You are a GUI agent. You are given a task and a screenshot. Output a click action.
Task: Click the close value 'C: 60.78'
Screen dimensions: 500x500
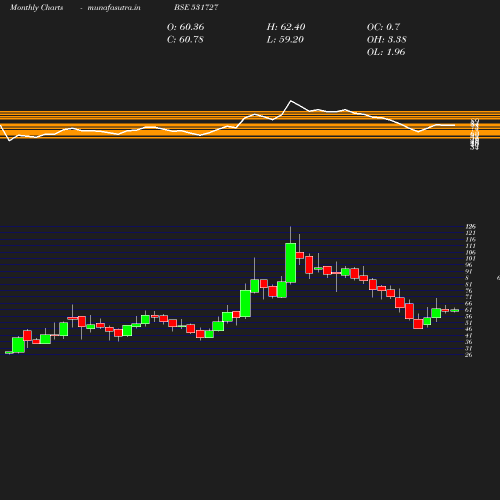pos(185,40)
